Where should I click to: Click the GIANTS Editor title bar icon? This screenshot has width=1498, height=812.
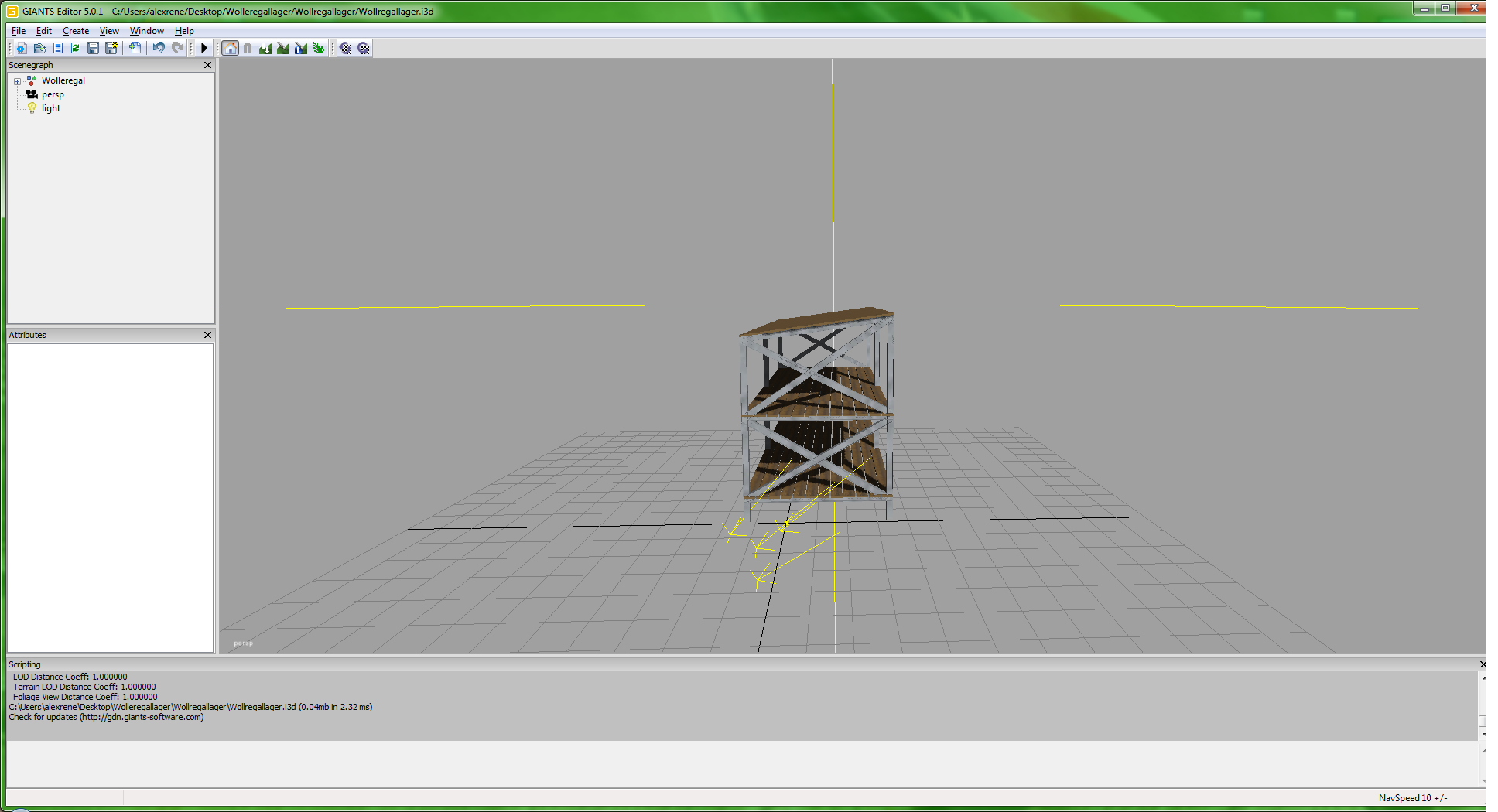(12, 11)
